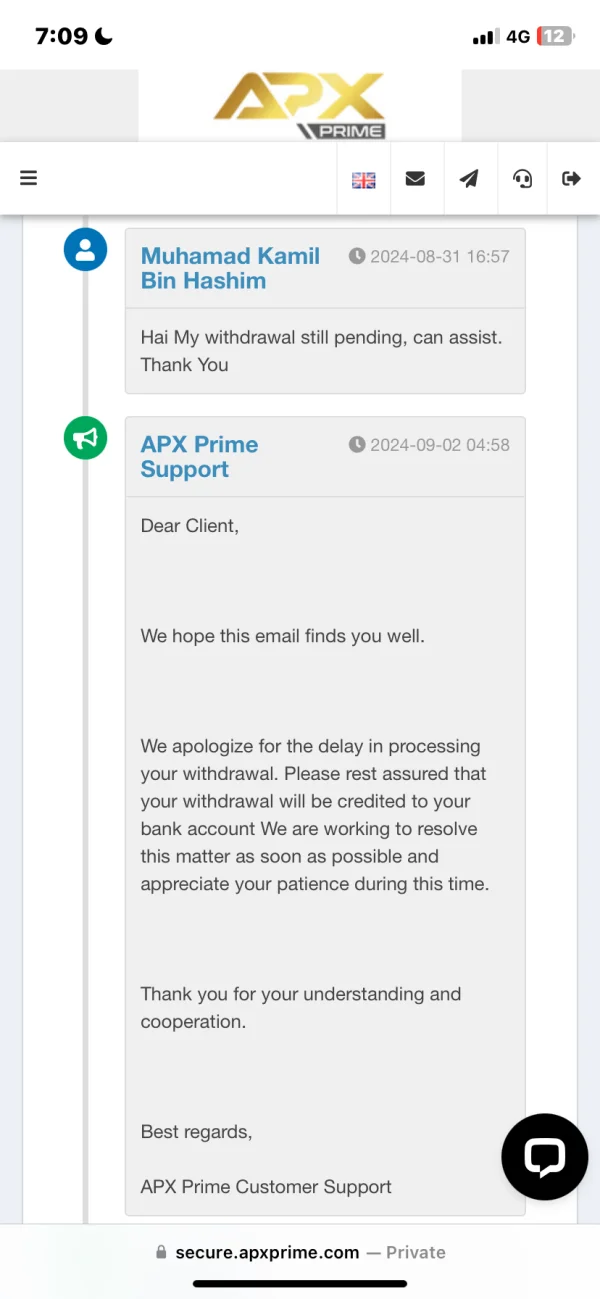Image resolution: width=600 pixels, height=1299 pixels.
Task: Click the support reply message body
Action: coord(314,815)
